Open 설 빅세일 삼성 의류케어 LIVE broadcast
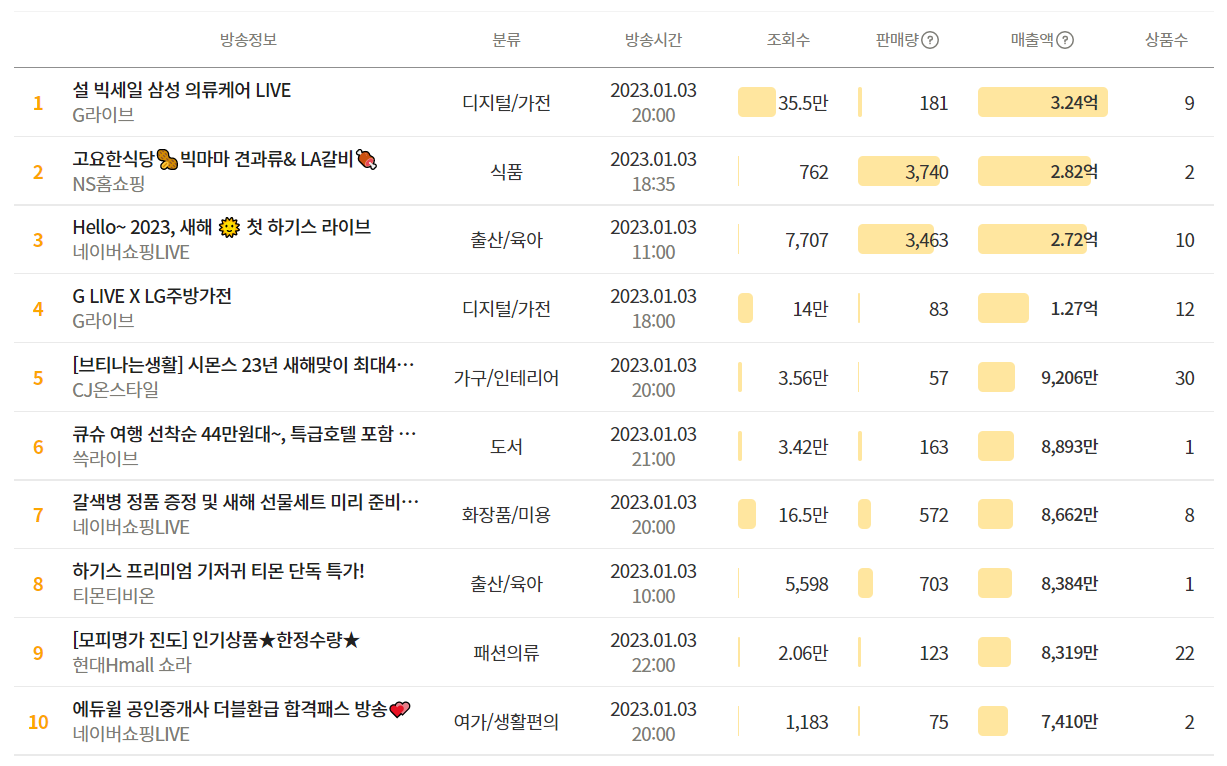 pos(182,90)
